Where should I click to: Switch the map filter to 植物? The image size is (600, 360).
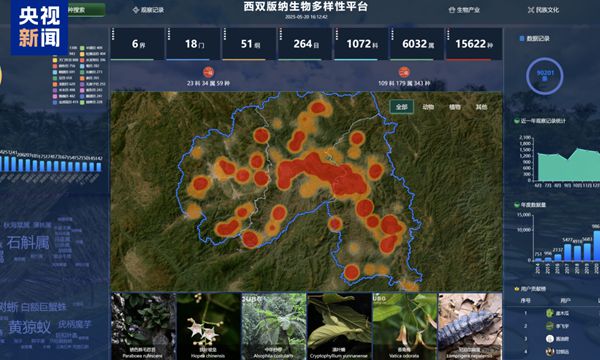[455, 107]
